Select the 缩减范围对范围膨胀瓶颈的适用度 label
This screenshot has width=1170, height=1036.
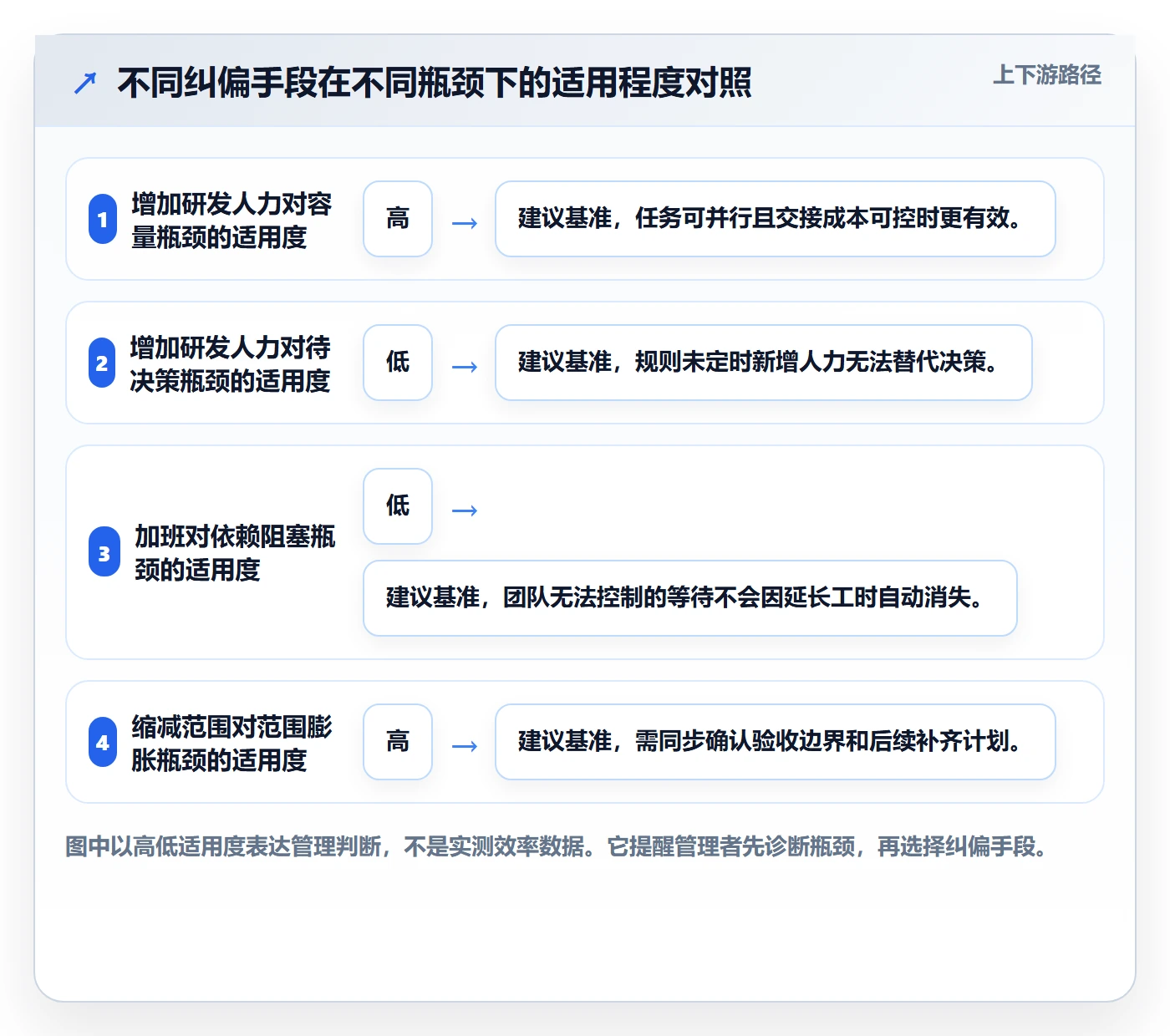point(231,743)
